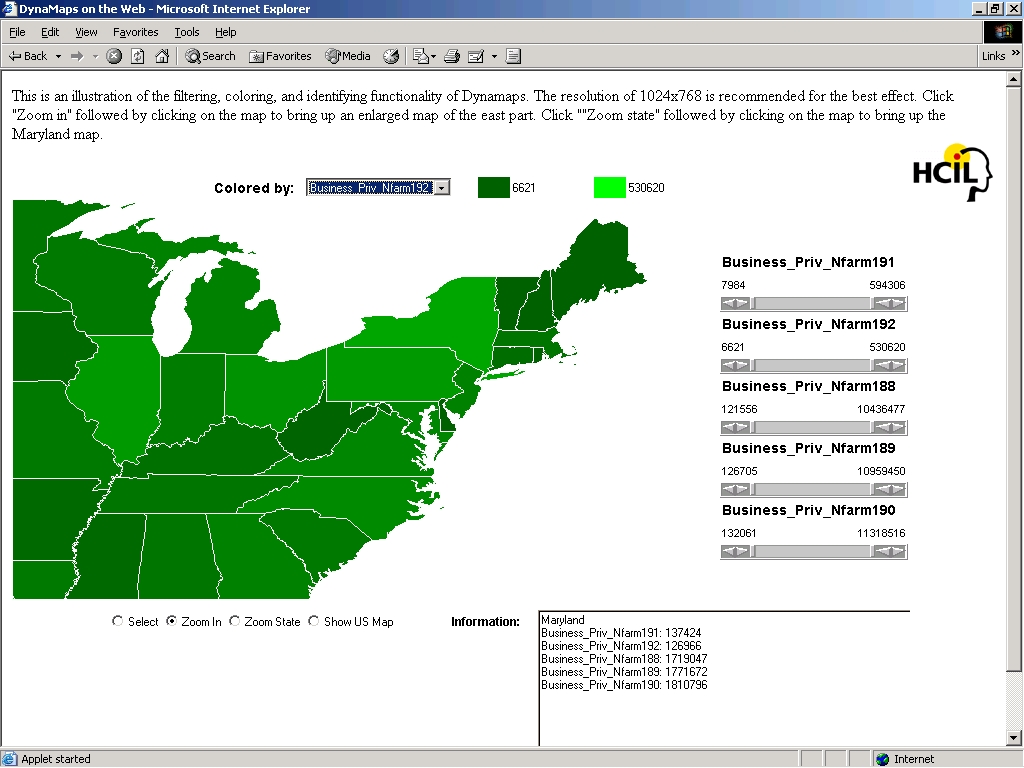Click the Business_Priv_Nfarm188 range slider bar
The image size is (1024, 768).
pyautogui.click(x=813, y=427)
